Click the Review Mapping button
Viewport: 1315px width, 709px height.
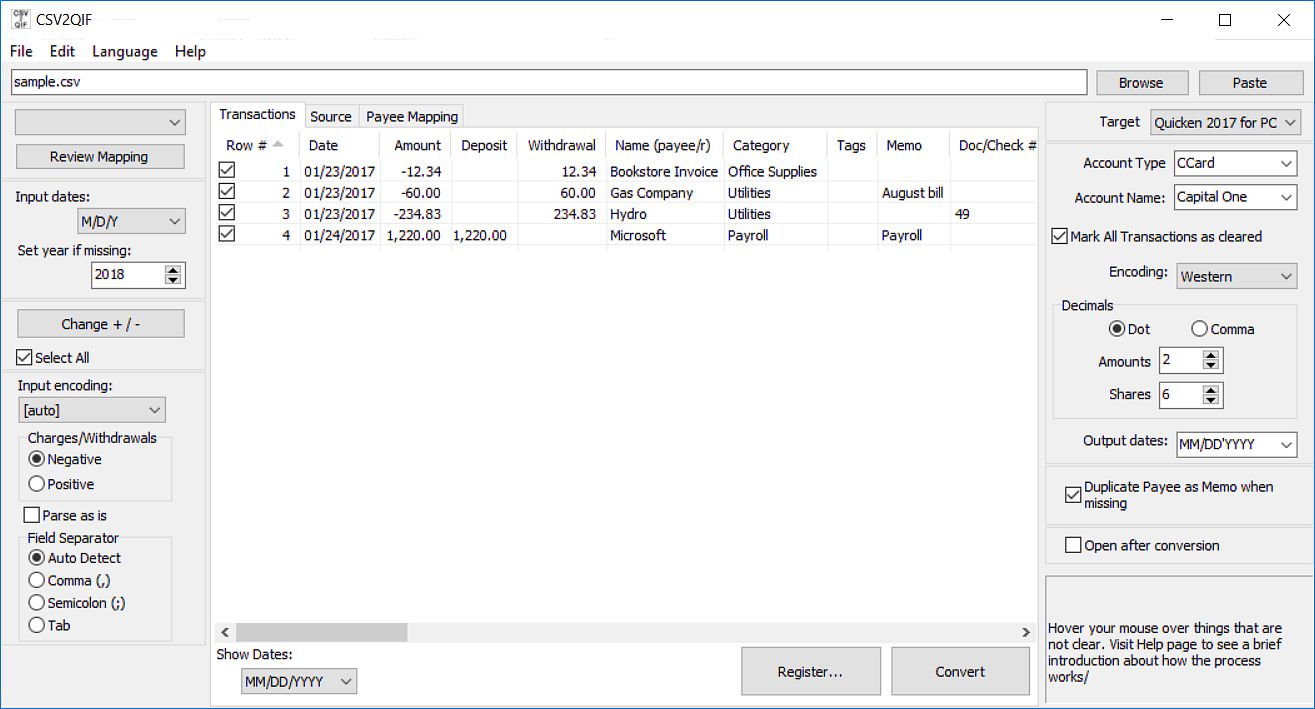coord(99,156)
